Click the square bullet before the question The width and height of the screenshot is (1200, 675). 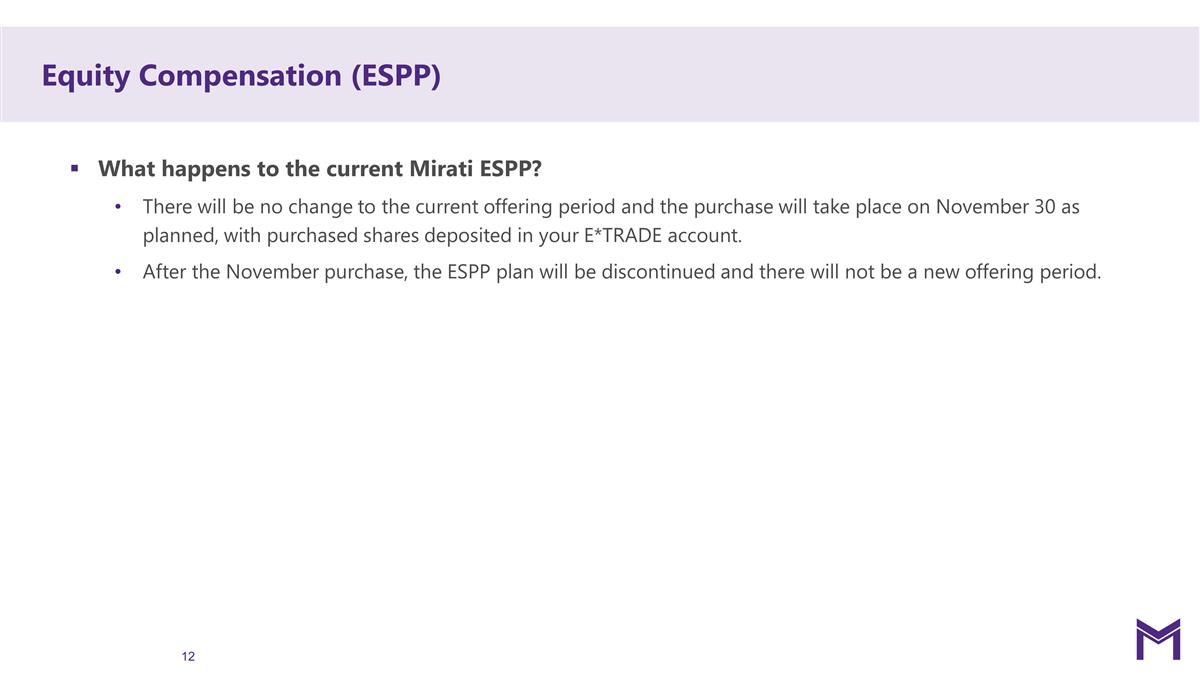pyautogui.click(x=74, y=168)
